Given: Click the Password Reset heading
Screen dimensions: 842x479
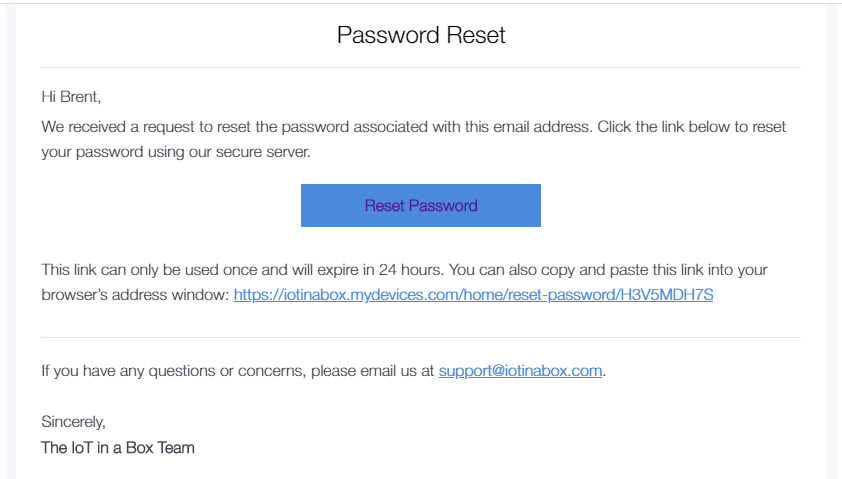Looking at the screenshot, I should click(421, 36).
